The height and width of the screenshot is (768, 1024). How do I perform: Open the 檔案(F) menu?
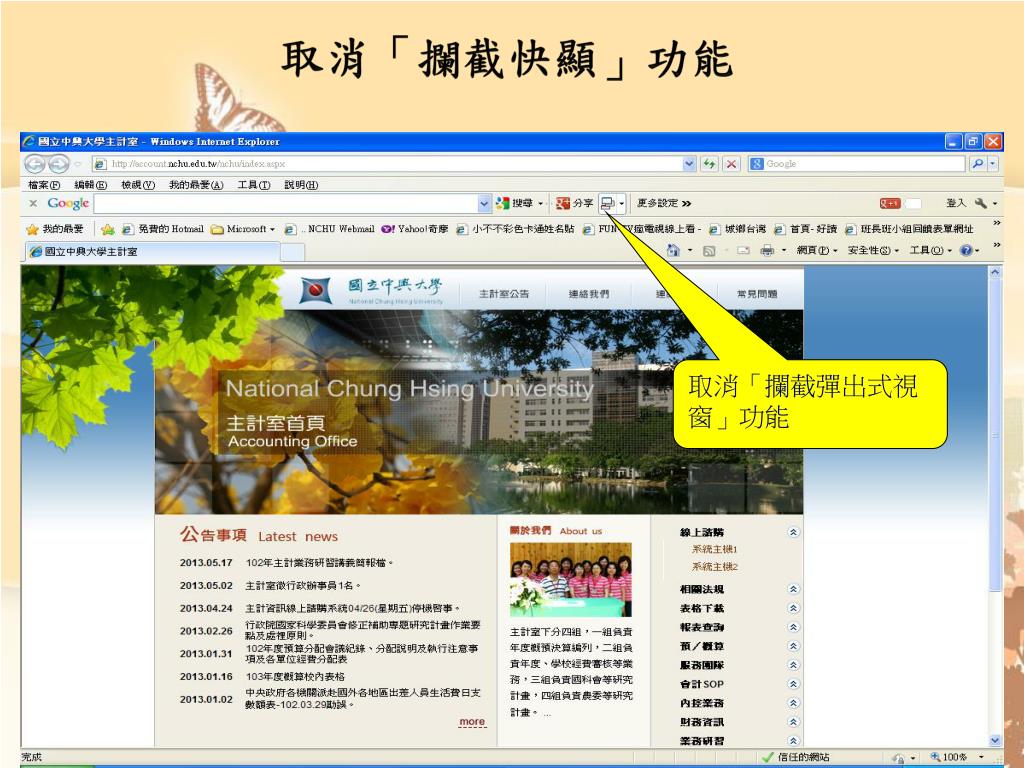(44, 185)
